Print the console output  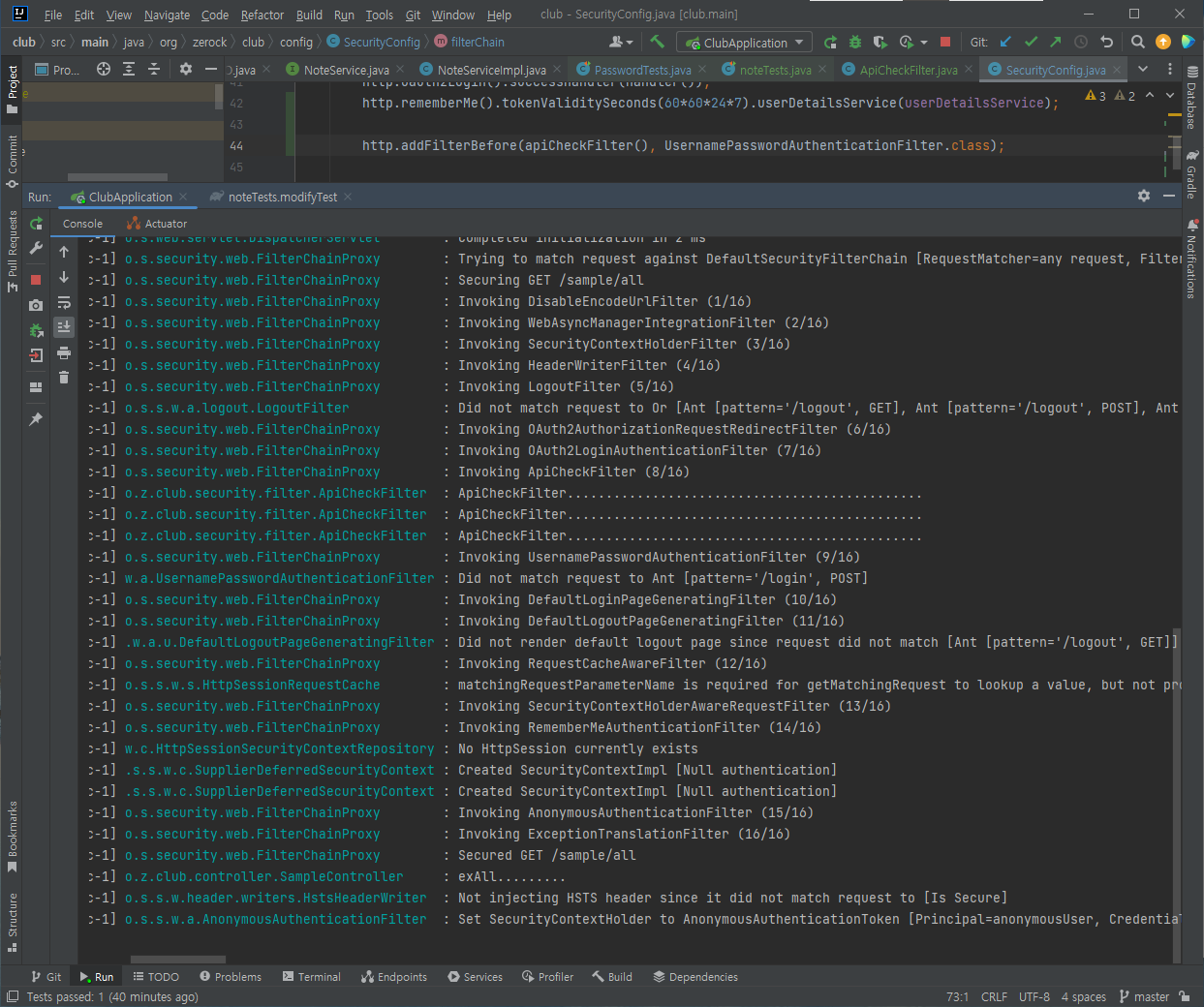[x=64, y=352]
